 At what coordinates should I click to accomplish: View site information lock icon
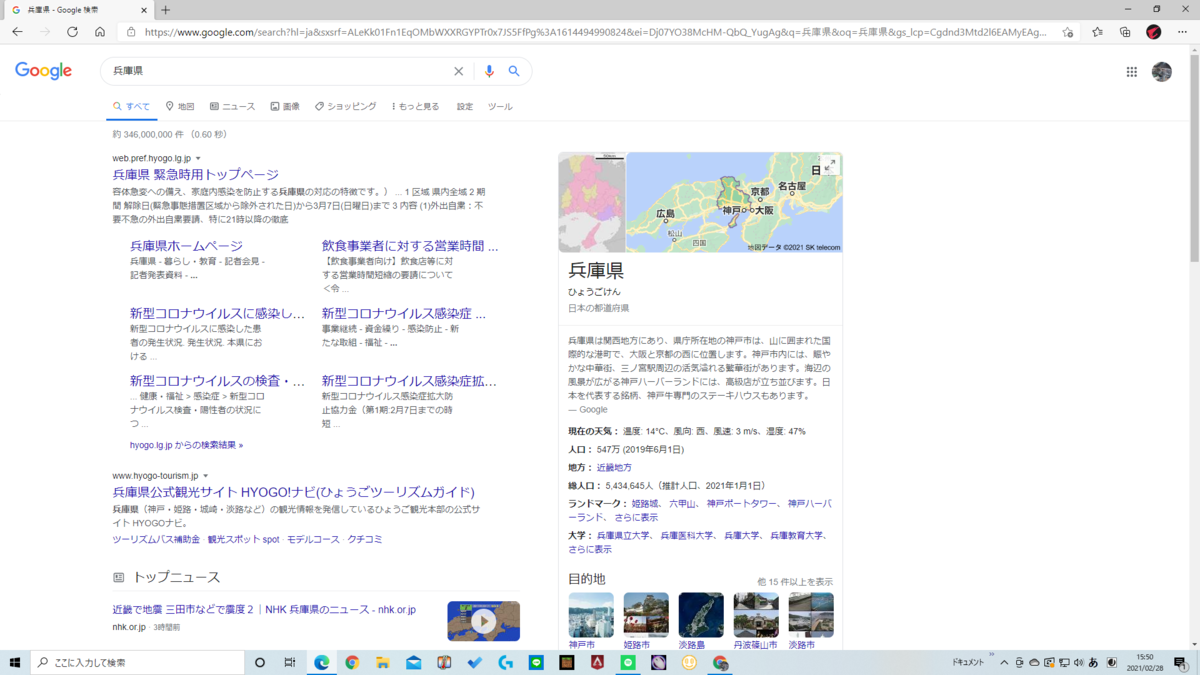click(x=131, y=32)
